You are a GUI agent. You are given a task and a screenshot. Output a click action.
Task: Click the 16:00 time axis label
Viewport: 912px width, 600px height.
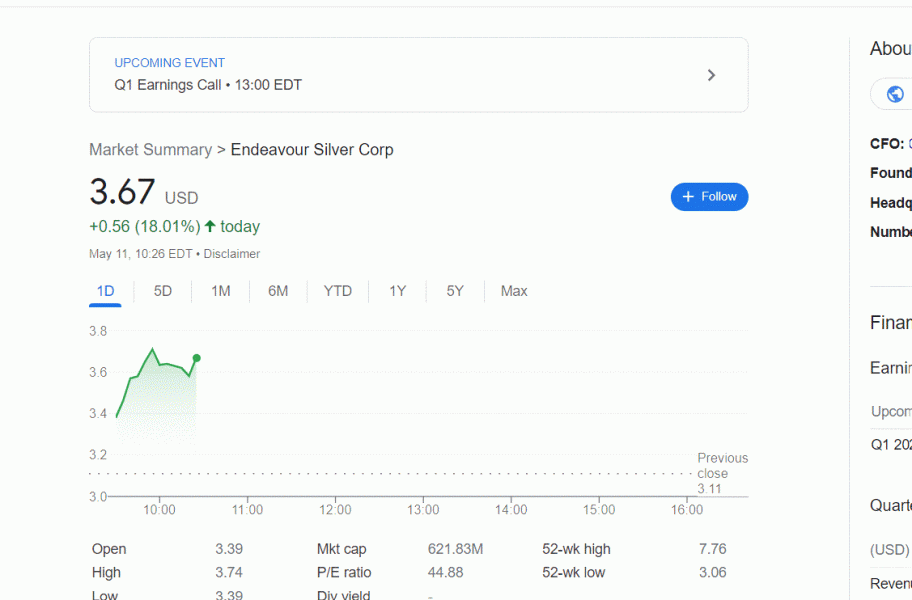(x=687, y=510)
